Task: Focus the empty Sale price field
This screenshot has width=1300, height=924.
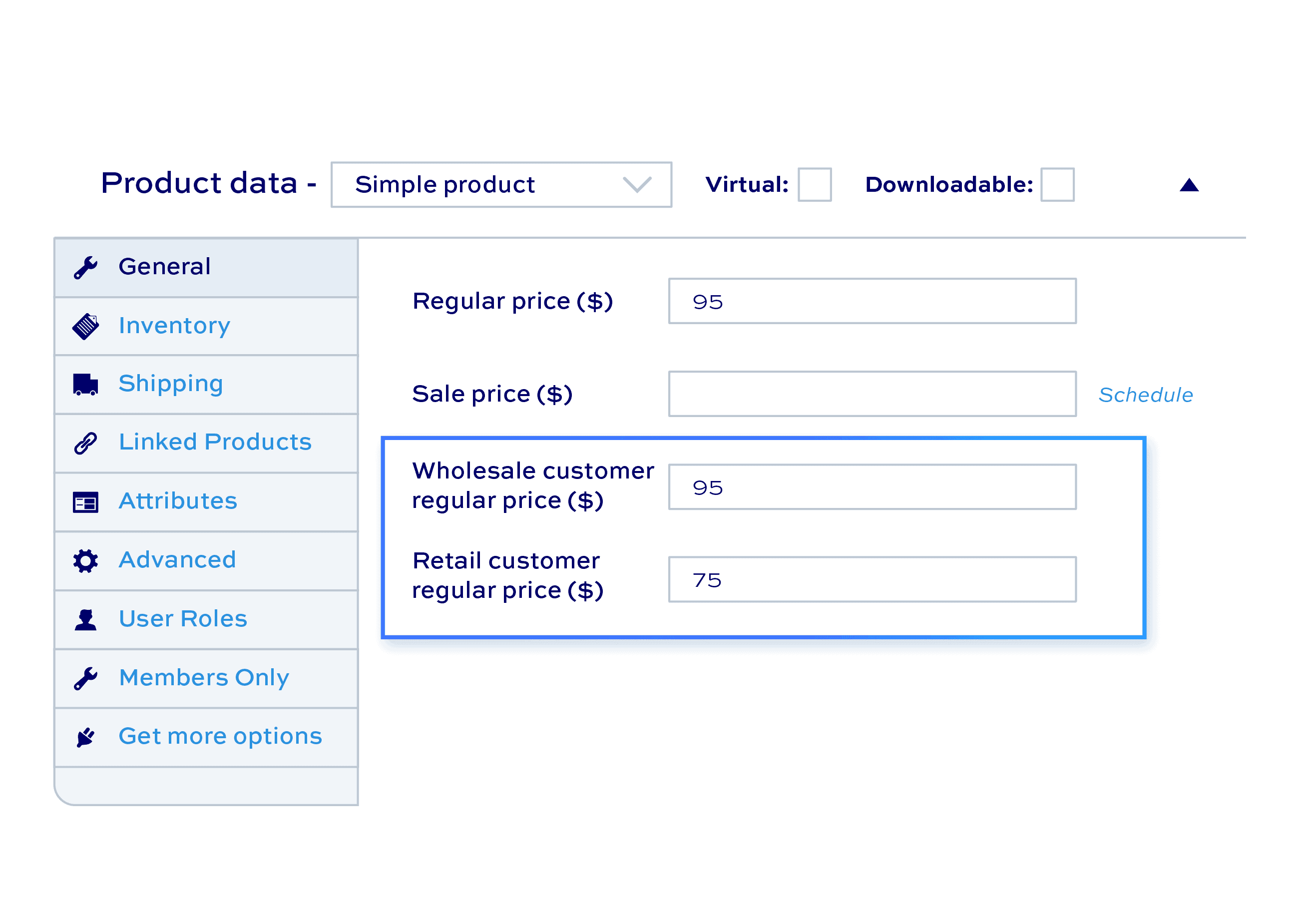Action: click(871, 394)
